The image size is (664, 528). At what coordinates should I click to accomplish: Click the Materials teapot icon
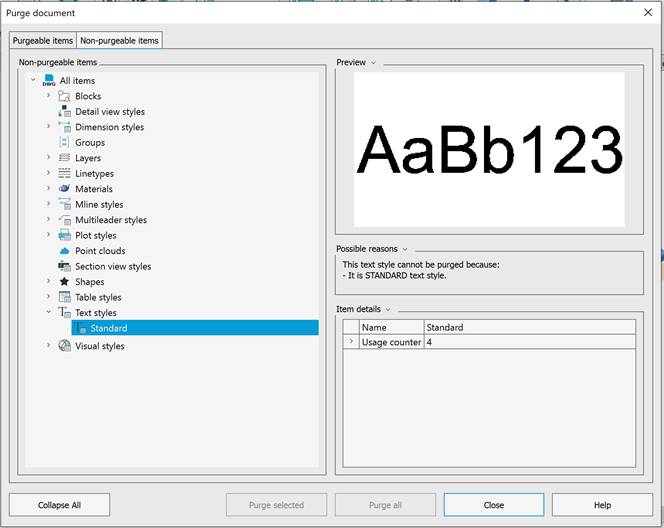point(64,188)
